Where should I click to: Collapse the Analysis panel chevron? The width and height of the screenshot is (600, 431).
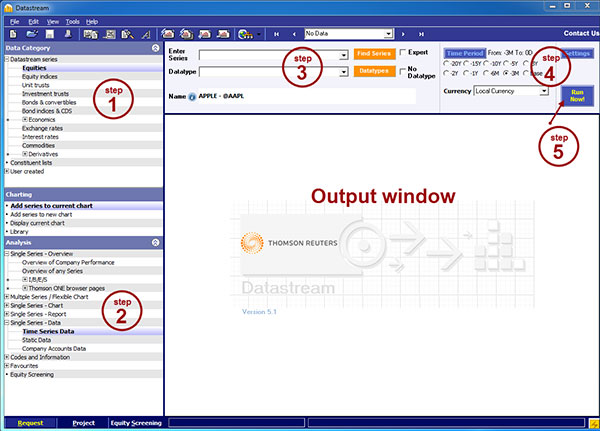coord(154,241)
